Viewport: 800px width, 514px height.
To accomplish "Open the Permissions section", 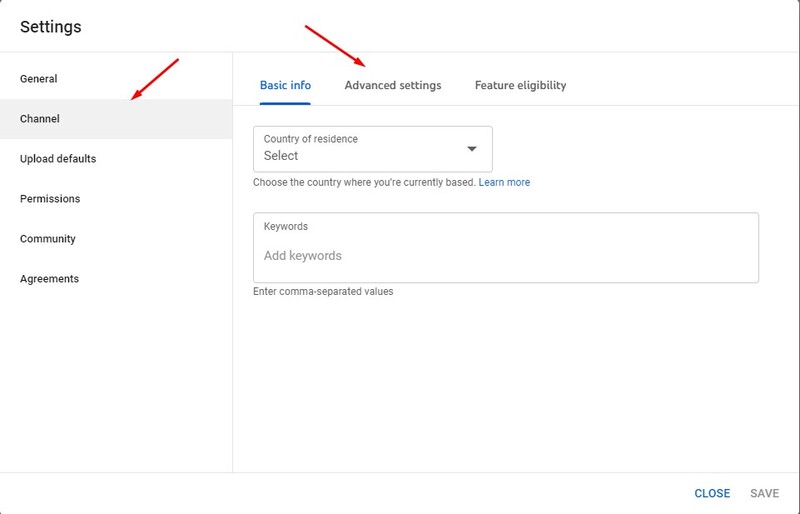I will coord(50,199).
